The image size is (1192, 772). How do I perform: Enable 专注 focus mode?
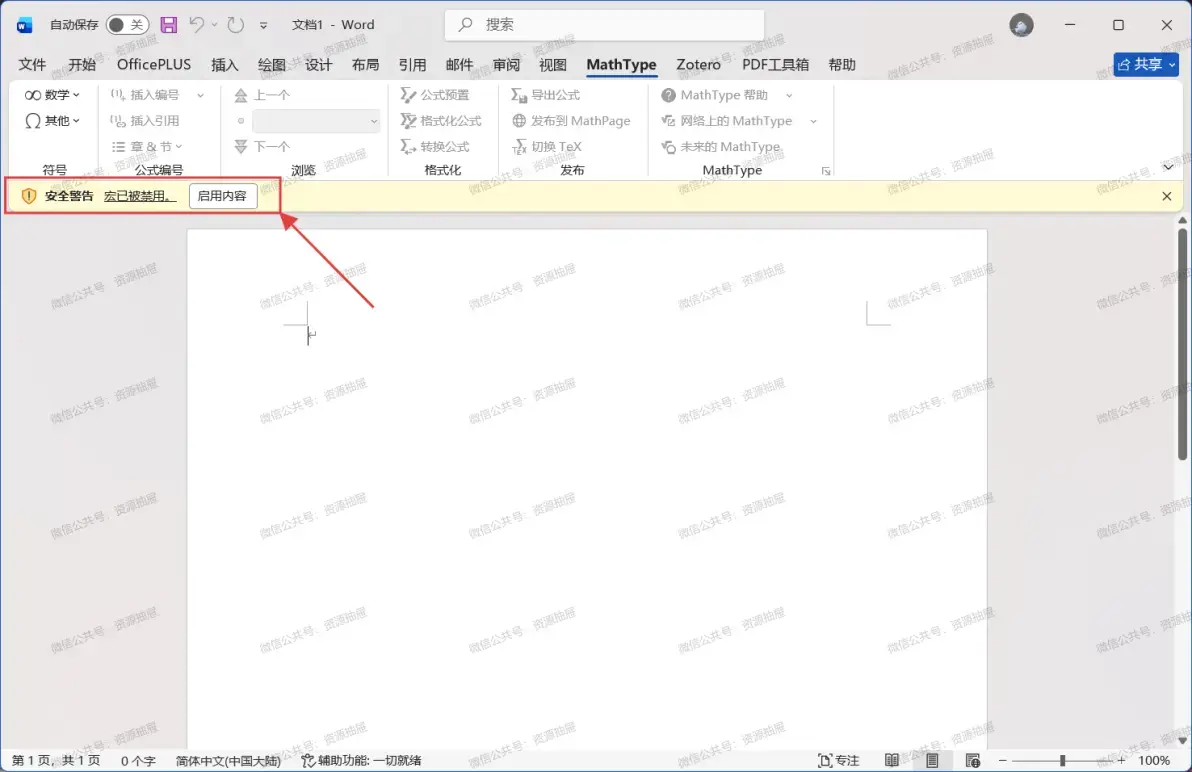(839, 760)
